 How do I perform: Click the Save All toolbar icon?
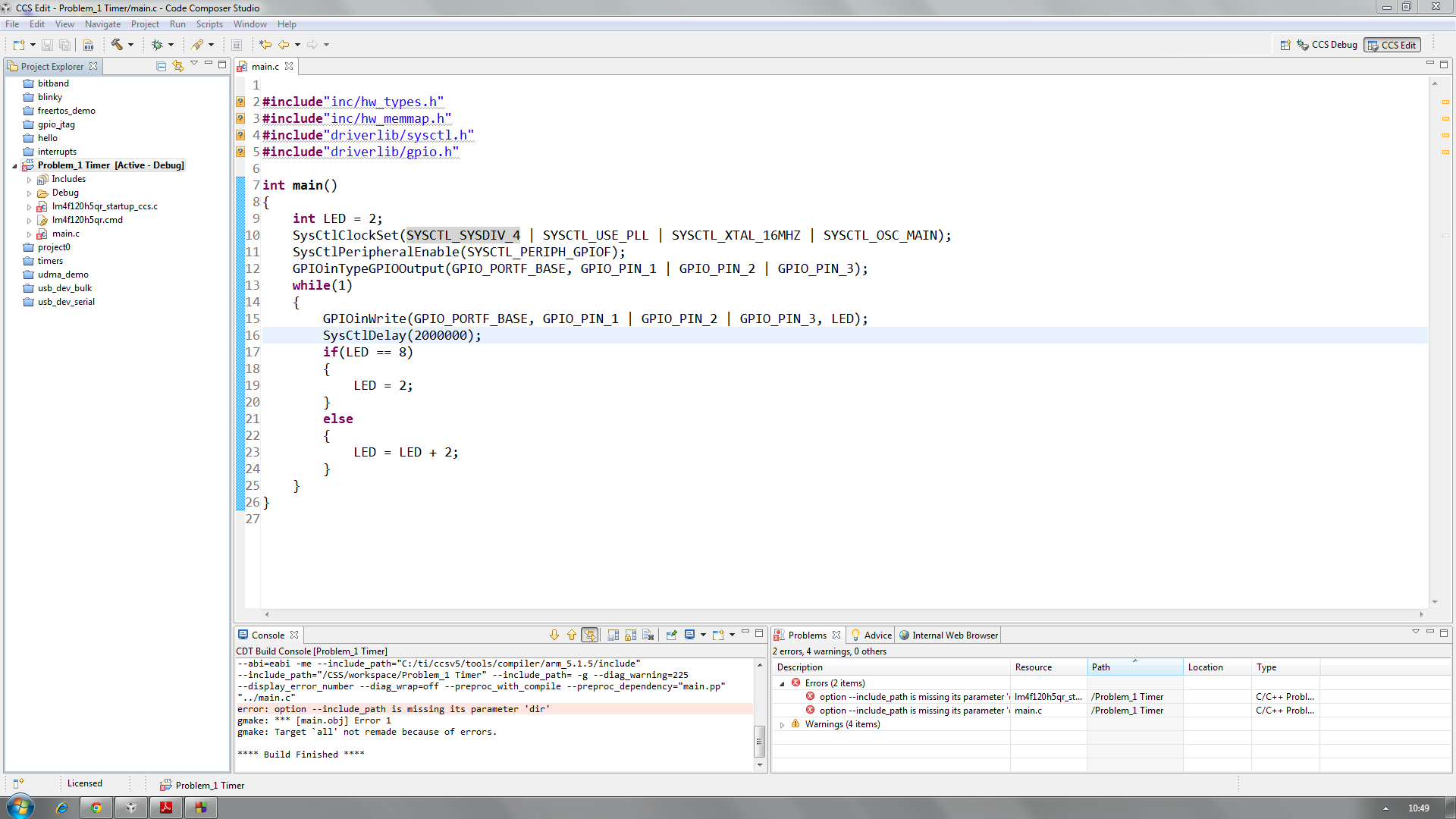64,45
